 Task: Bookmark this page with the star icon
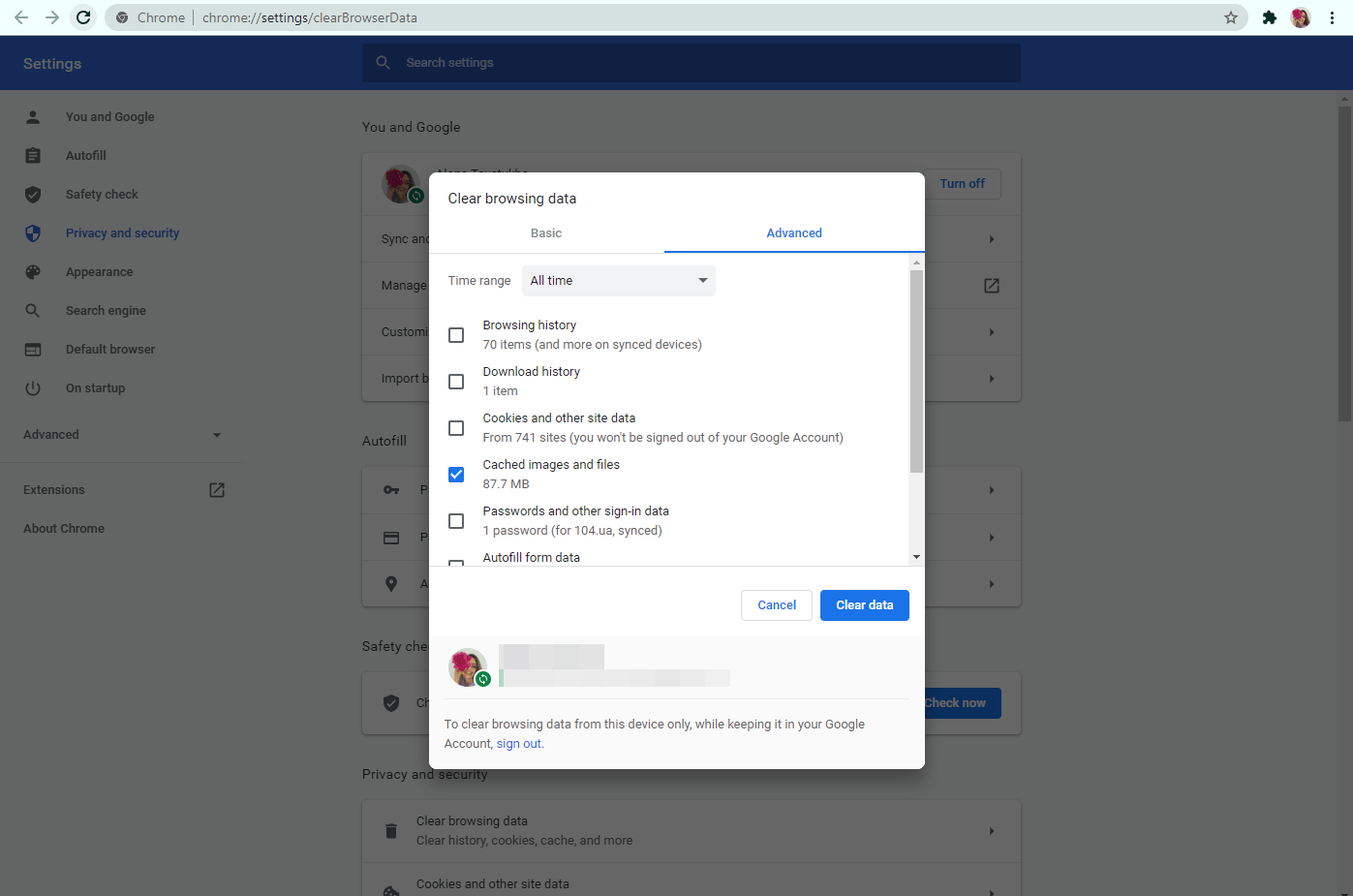[1231, 17]
